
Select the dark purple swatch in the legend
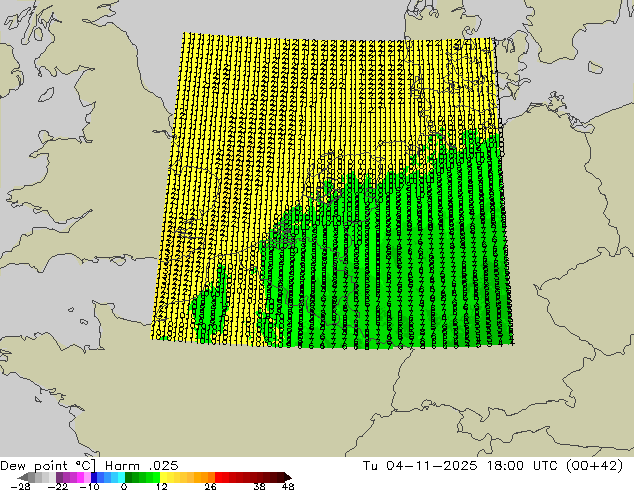click(x=59, y=477)
